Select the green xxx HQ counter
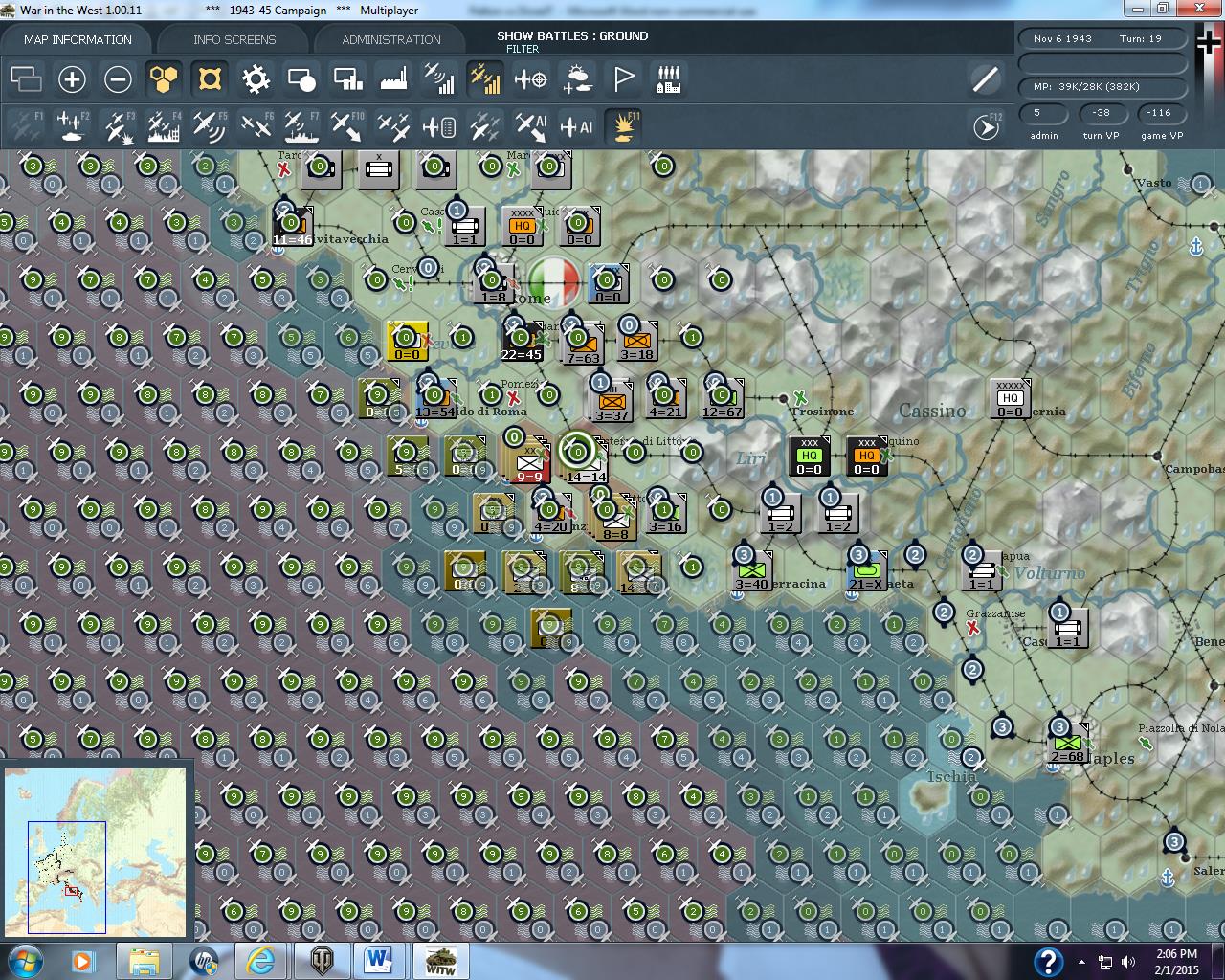Screen dimensions: 1225x980 pos(809,456)
